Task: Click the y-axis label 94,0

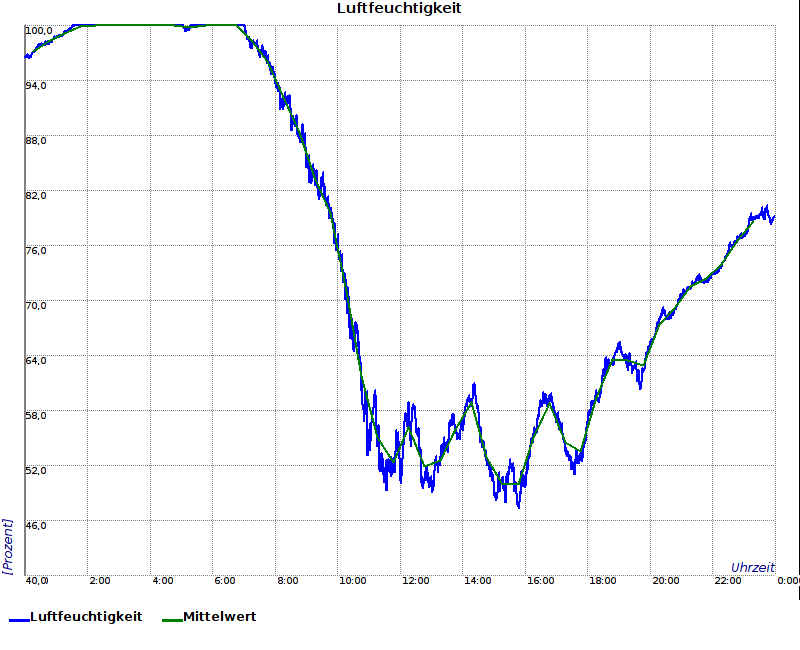Action: 36,86
